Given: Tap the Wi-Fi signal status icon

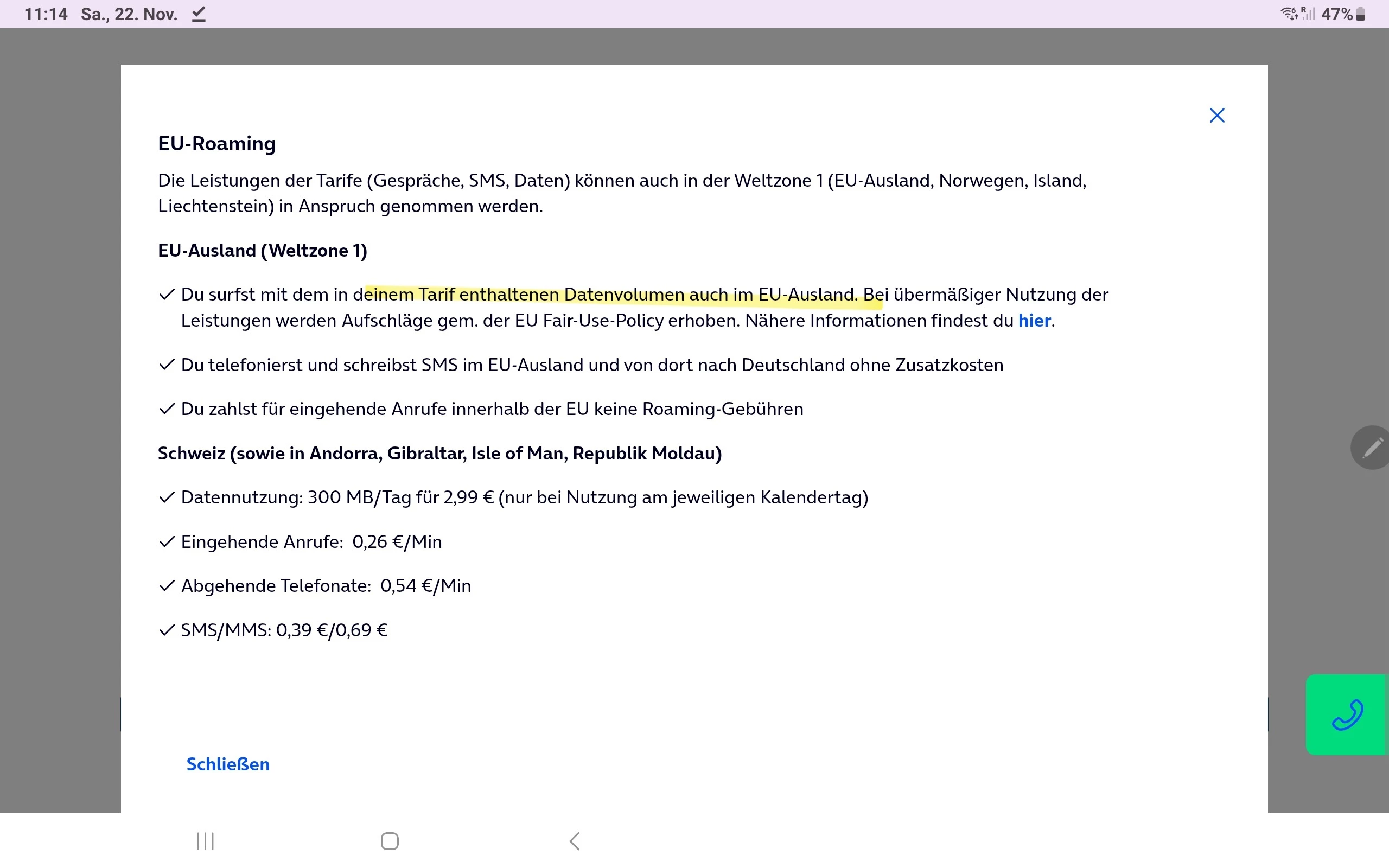Looking at the screenshot, I should [1289, 13].
